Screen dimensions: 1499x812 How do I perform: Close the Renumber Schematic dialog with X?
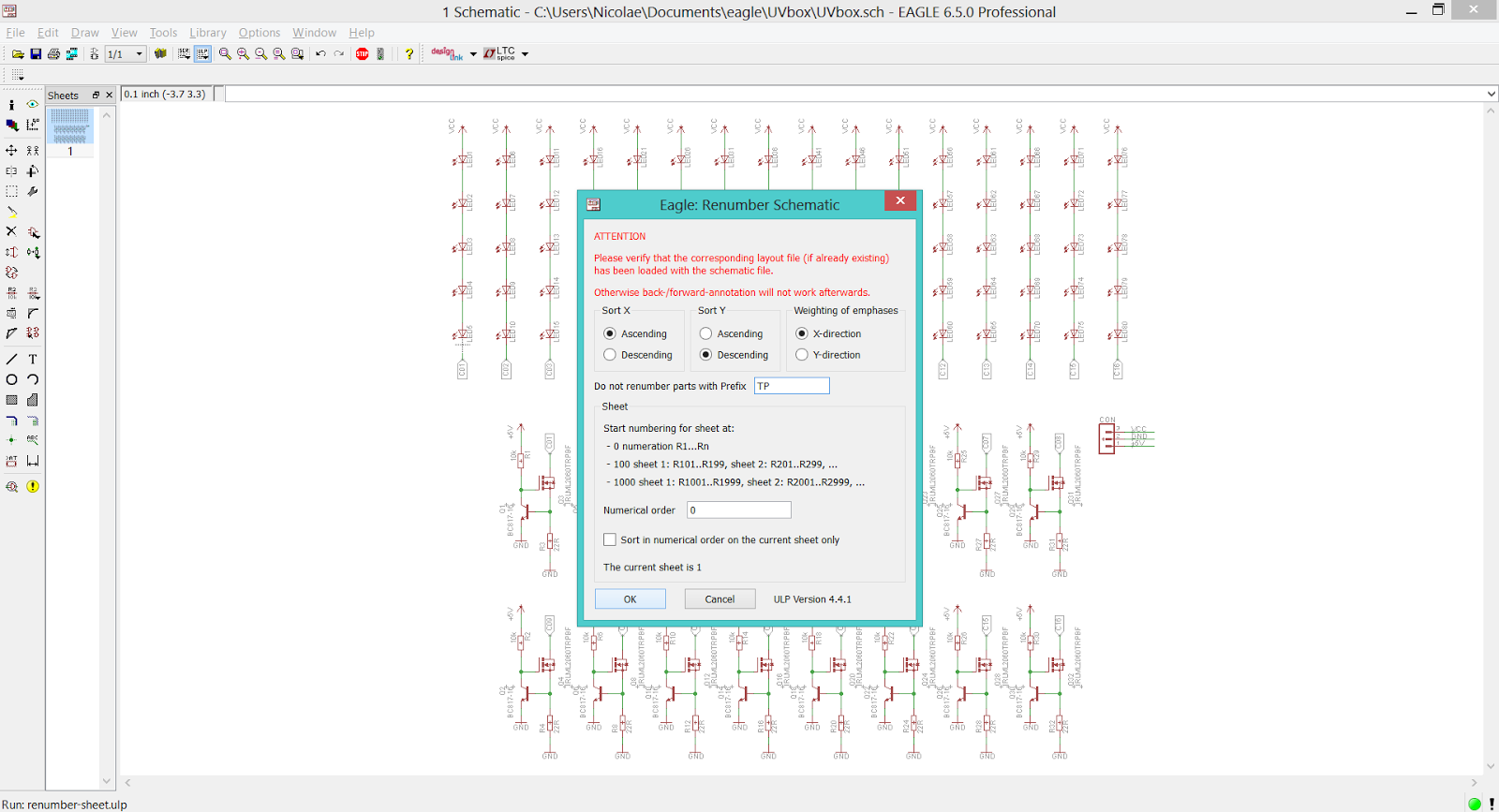coord(900,200)
